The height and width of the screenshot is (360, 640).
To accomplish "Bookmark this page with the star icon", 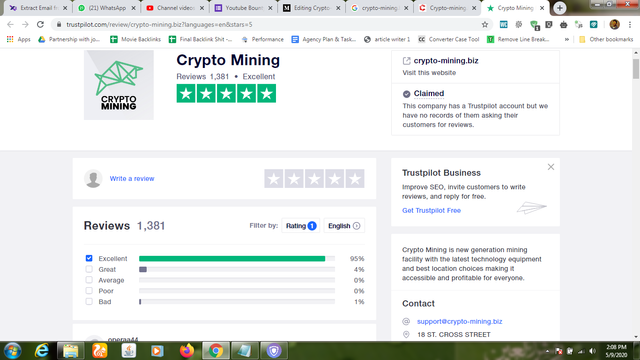I will pyautogui.click(x=484, y=24).
